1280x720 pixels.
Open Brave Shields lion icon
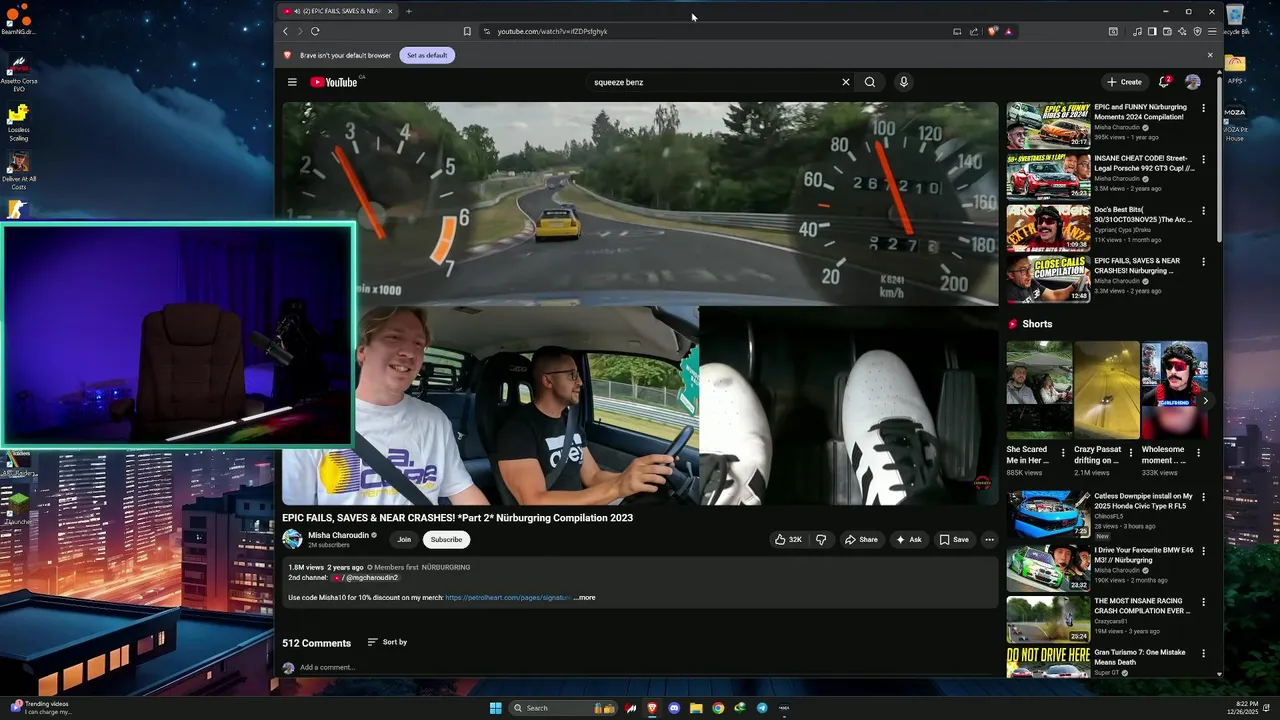point(992,31)
